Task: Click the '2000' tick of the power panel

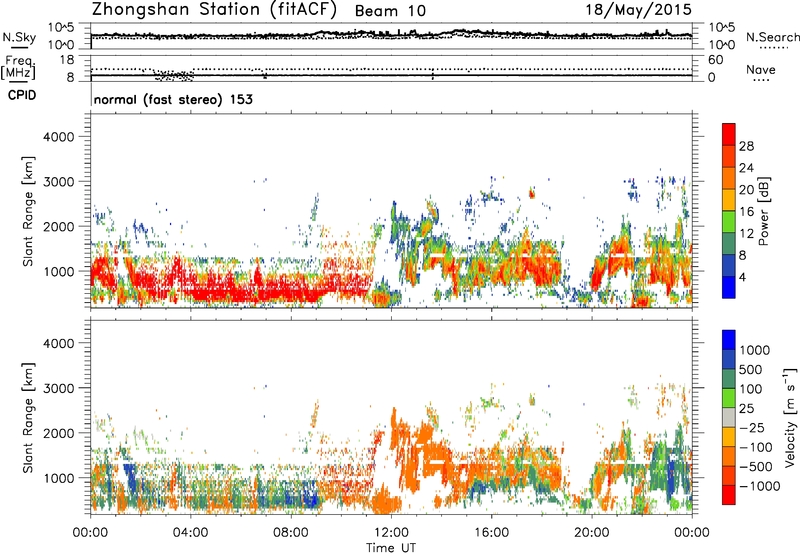Action: tap(59, 226)
